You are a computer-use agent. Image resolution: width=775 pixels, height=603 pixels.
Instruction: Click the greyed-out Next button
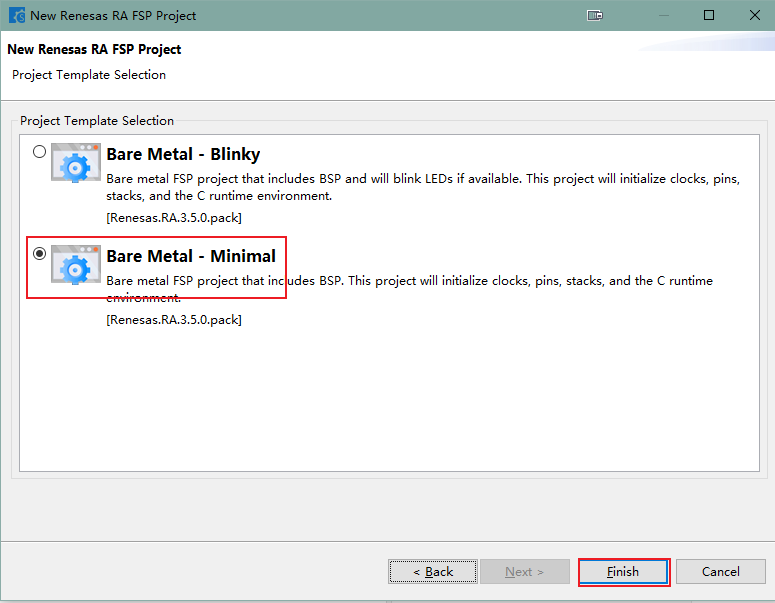pos(524,572)
